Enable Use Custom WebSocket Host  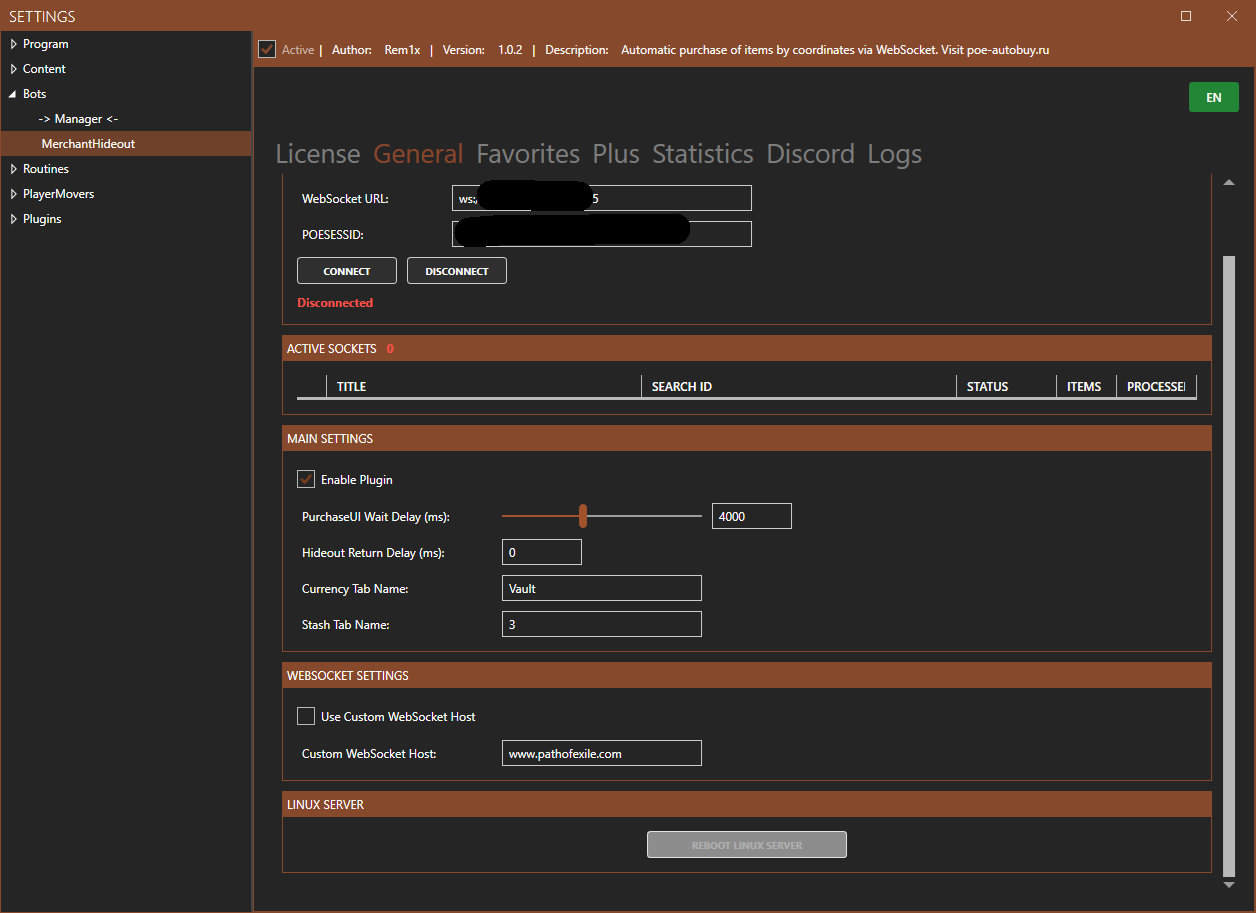point(306,716)
